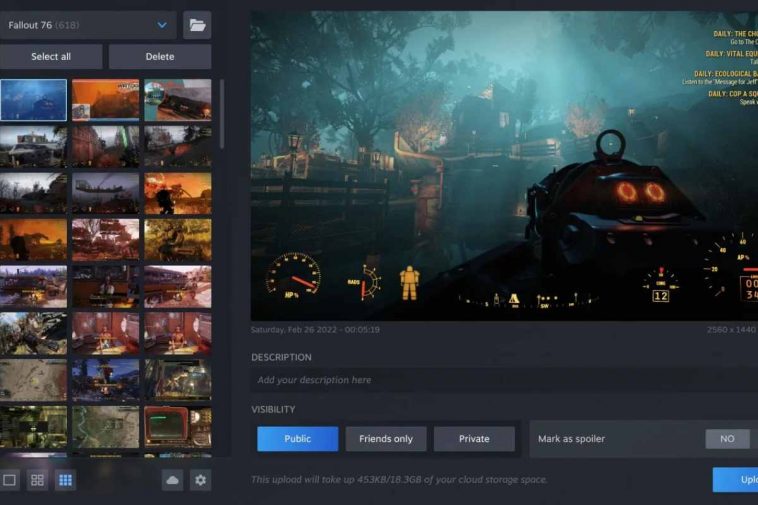Set visibility to Public
This screenshot has height=505, width=758.
coord(297,439)
